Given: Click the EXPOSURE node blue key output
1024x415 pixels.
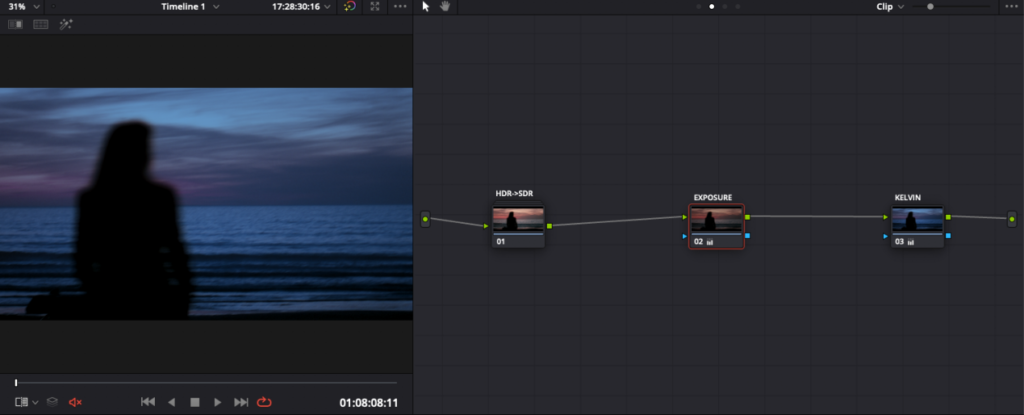Looking at the screenshot, I should [747, 235].
